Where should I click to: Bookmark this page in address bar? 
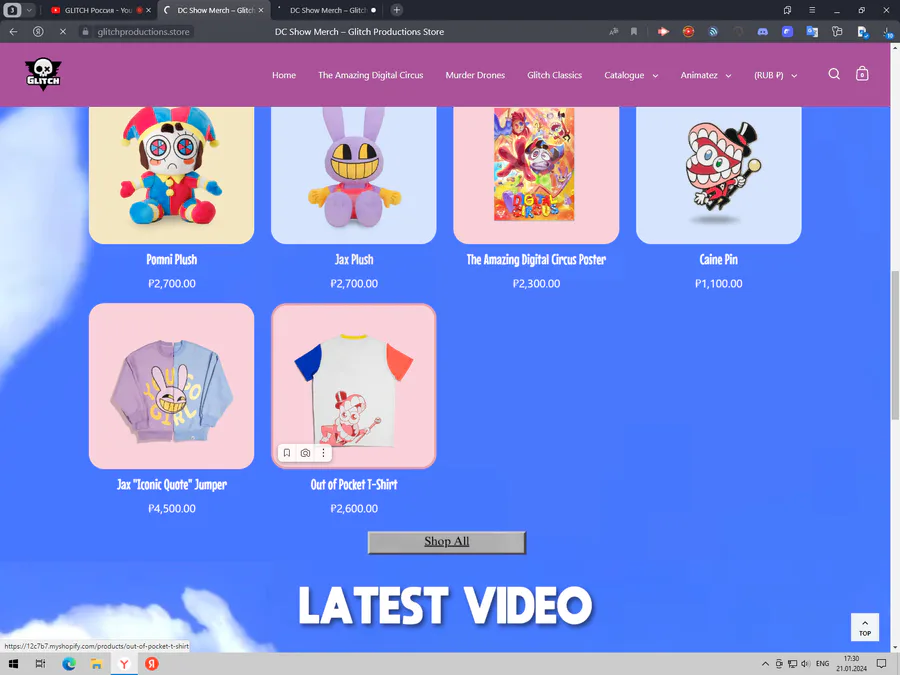[634, 32]
